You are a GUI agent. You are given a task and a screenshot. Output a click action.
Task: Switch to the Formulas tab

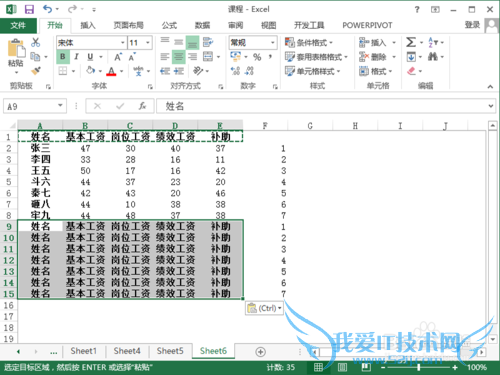coord(169,25)
